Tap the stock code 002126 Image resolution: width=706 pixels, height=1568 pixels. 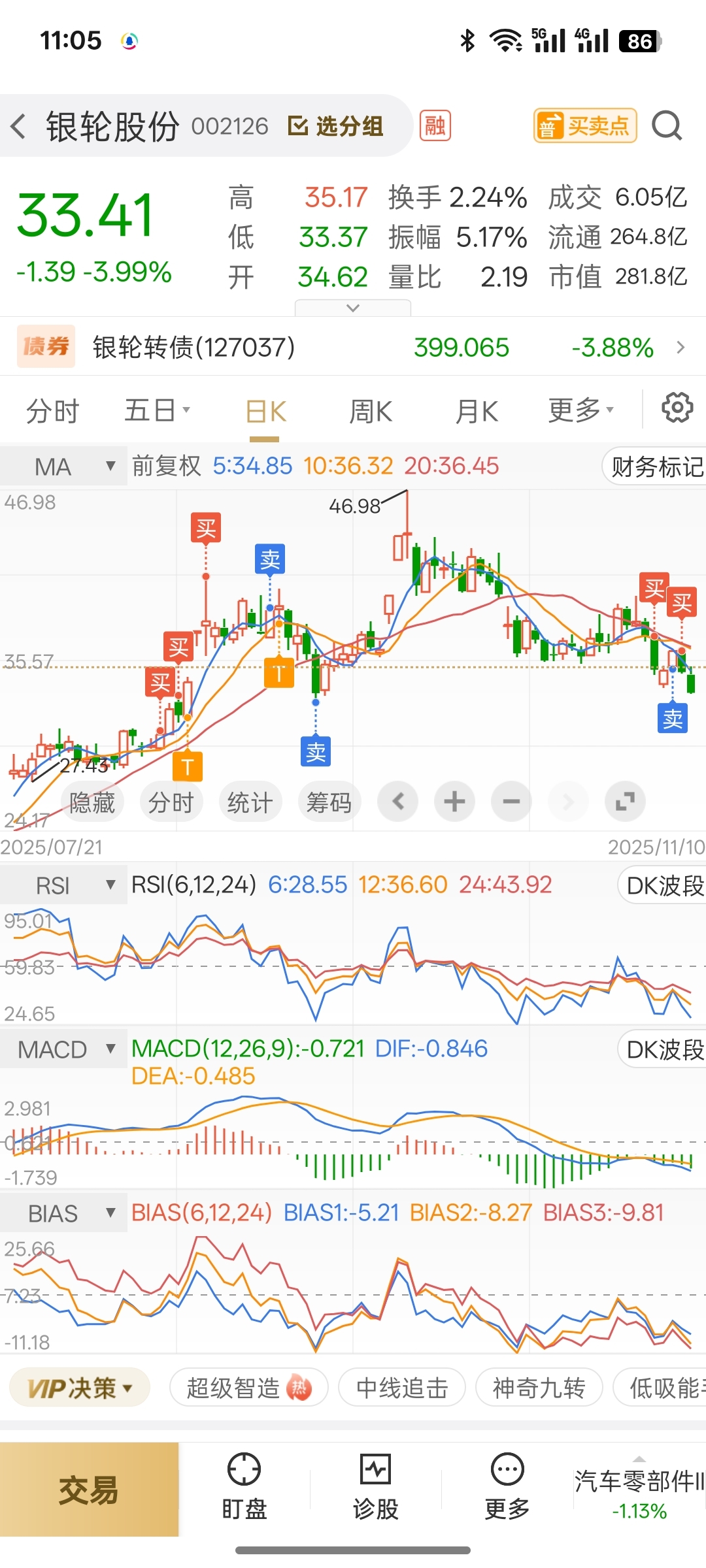(229, 126)
